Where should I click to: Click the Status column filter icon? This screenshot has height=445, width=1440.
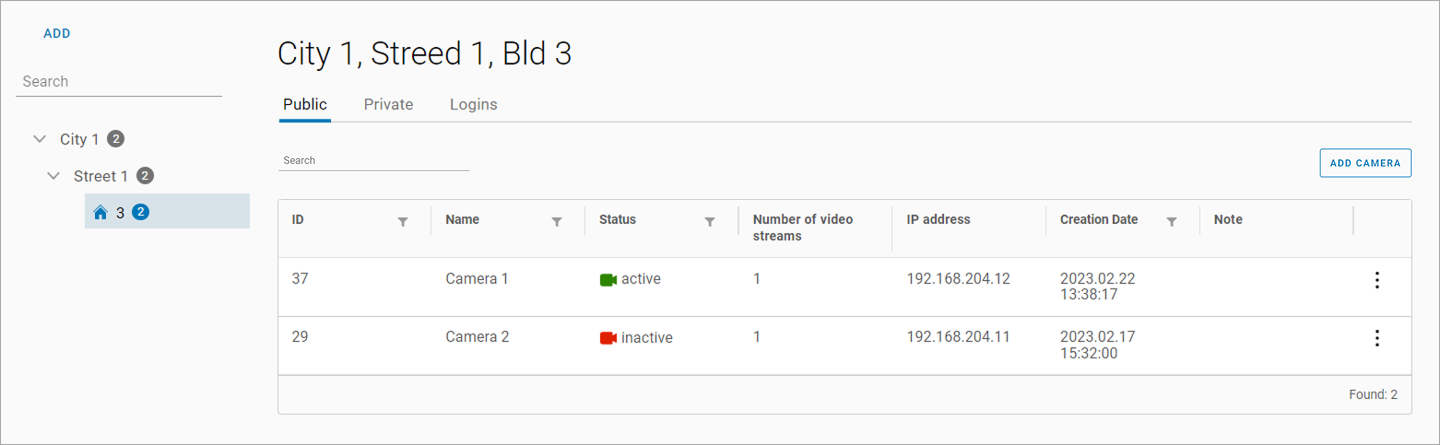(710, 222)
